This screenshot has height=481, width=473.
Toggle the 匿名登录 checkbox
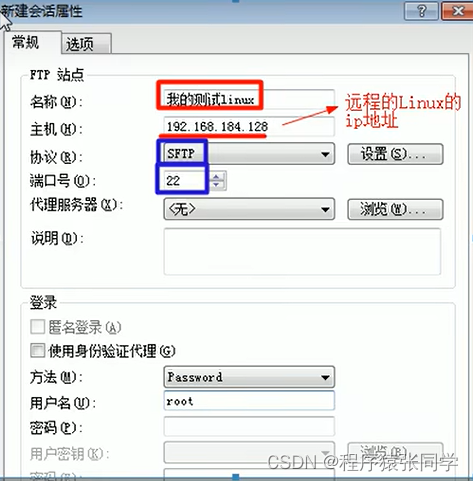[37, 327]
